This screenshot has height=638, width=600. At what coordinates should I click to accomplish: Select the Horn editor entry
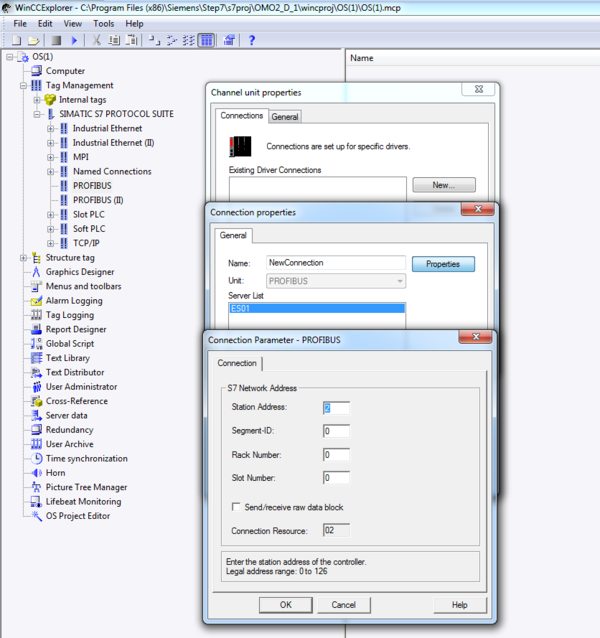55,473
